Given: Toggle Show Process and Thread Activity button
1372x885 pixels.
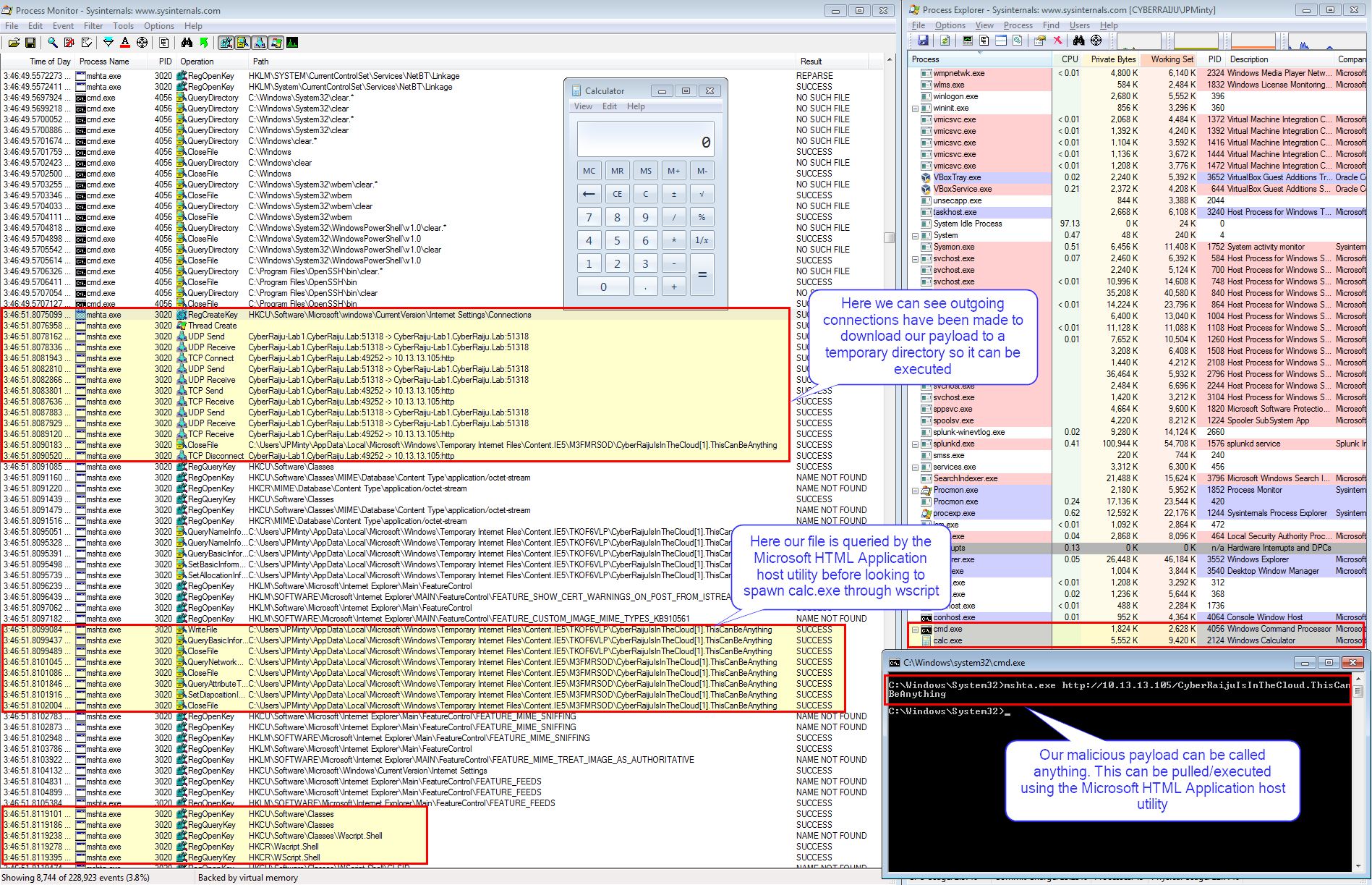Looking at the screenshot, I should pos(276,43).
